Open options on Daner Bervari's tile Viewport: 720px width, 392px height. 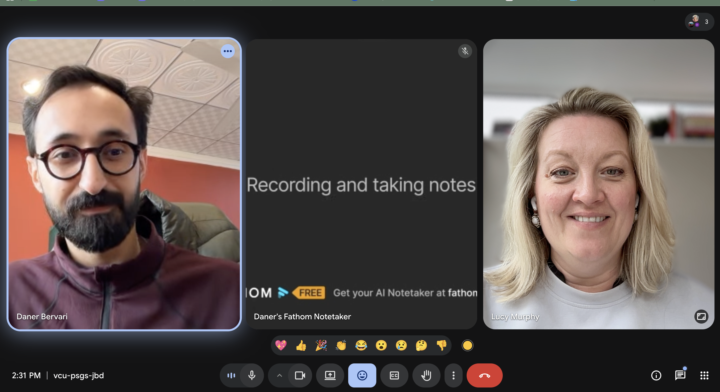(228, 51)
